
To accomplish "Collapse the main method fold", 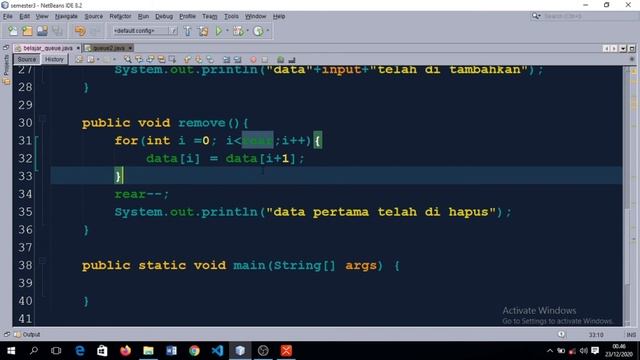I will point(42,260).
